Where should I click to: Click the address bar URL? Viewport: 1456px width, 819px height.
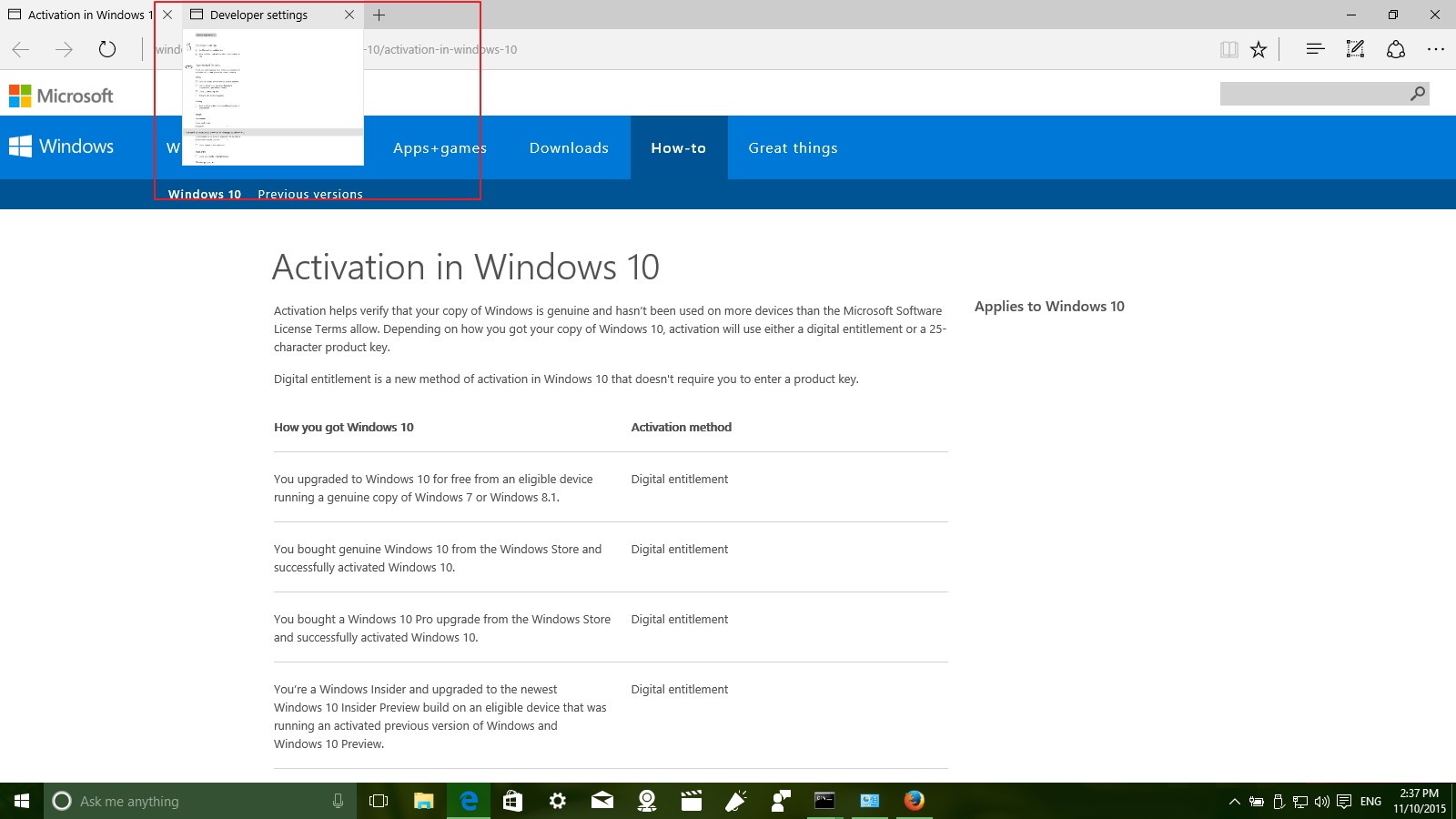tap(440, 49)
